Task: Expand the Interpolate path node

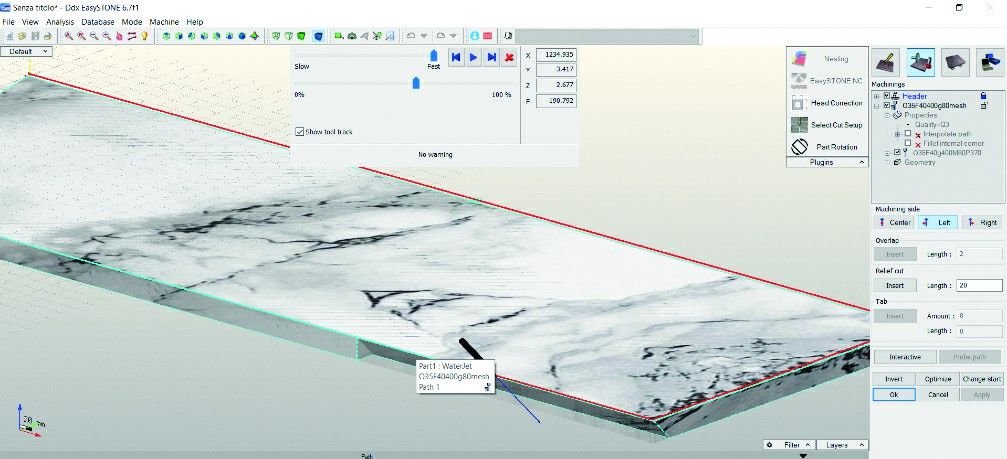Action: tap(897, 134)
